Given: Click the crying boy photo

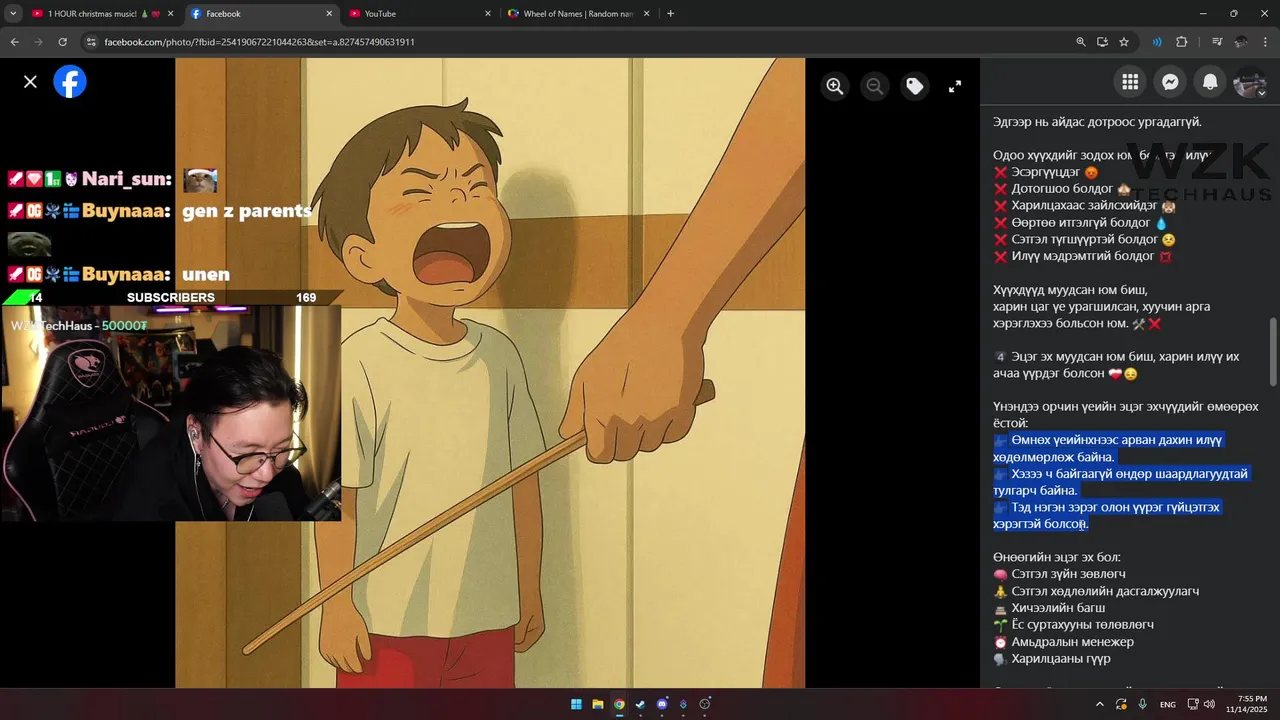Looking at the screenshot, I should pos(490,372).
